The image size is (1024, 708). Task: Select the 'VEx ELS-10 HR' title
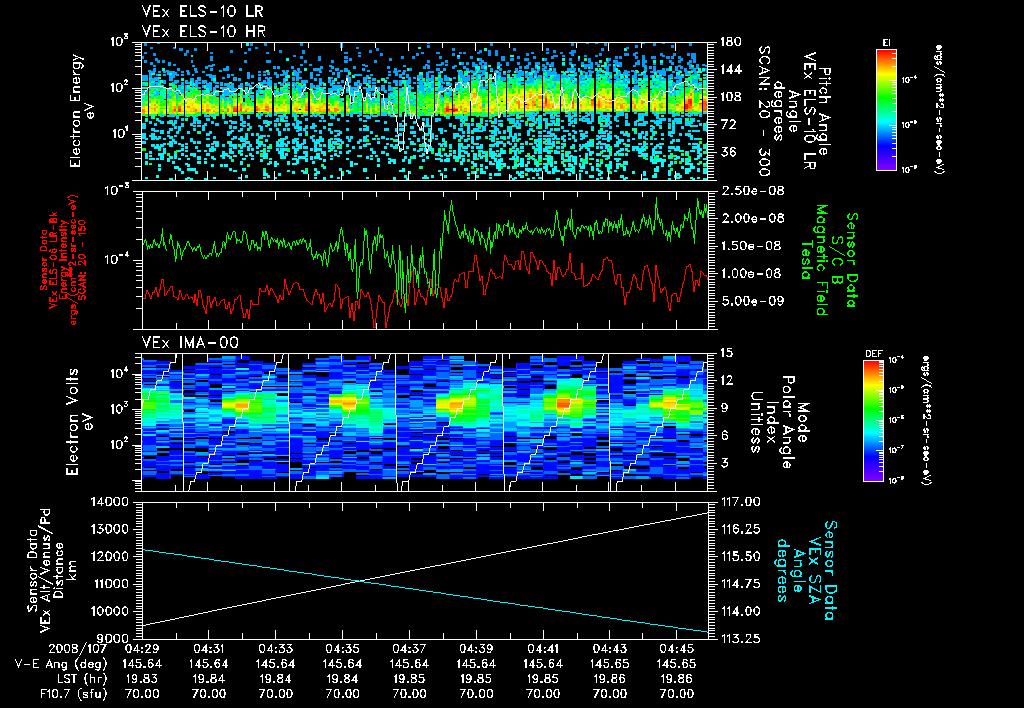203,31
